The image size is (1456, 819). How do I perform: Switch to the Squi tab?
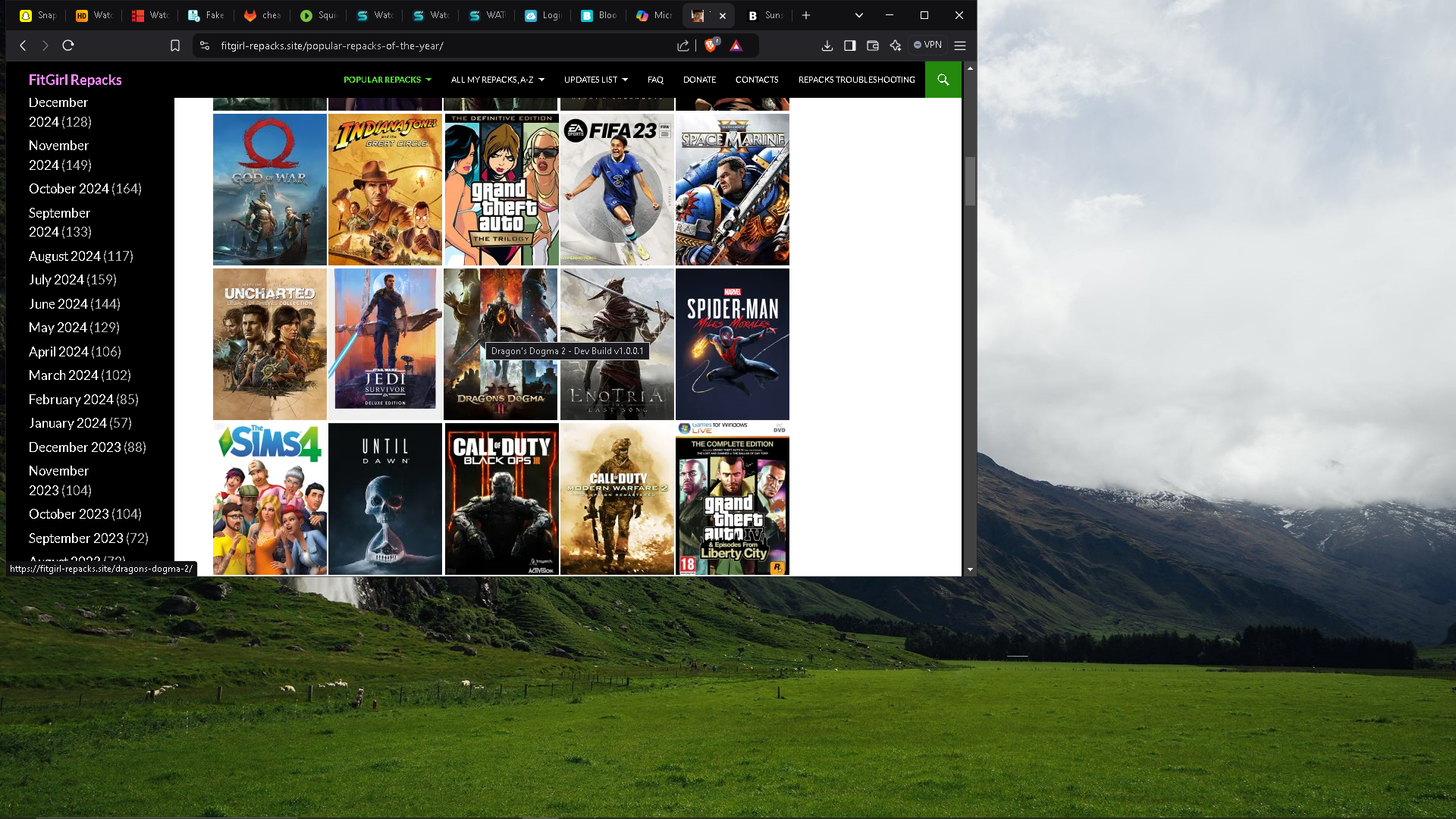pyautogui.click(x=318, y=15)
